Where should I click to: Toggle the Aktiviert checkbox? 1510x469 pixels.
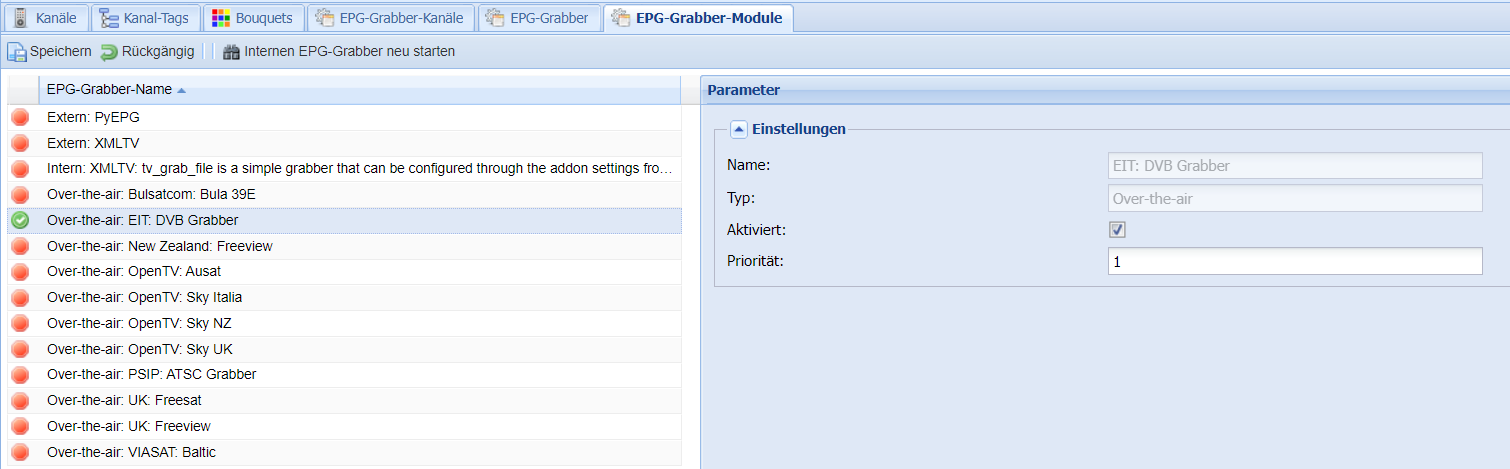pyautogui.click(x=1117, y=230)
